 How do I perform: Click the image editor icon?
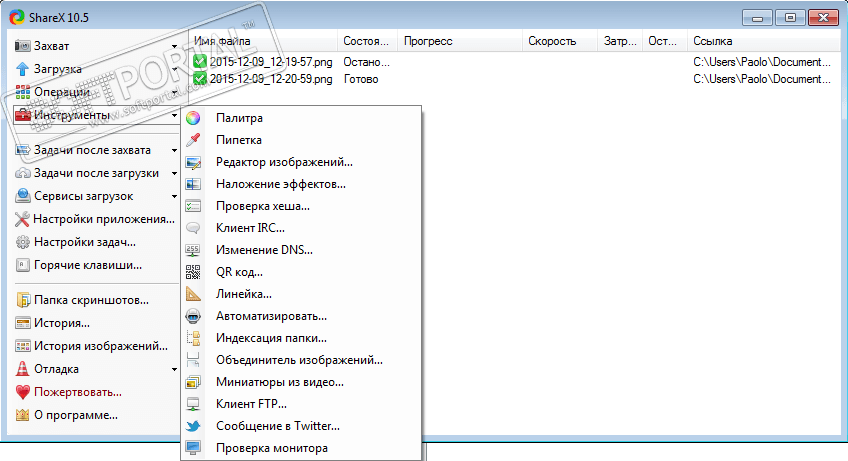pos(193,162)
